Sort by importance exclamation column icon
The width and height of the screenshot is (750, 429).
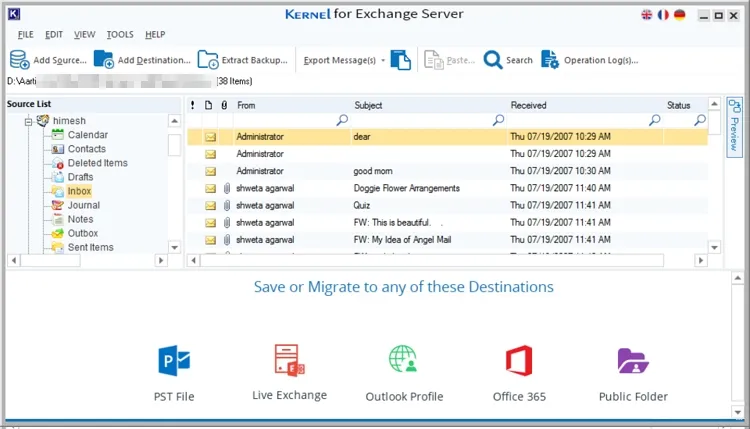click(x=192, y=105)
